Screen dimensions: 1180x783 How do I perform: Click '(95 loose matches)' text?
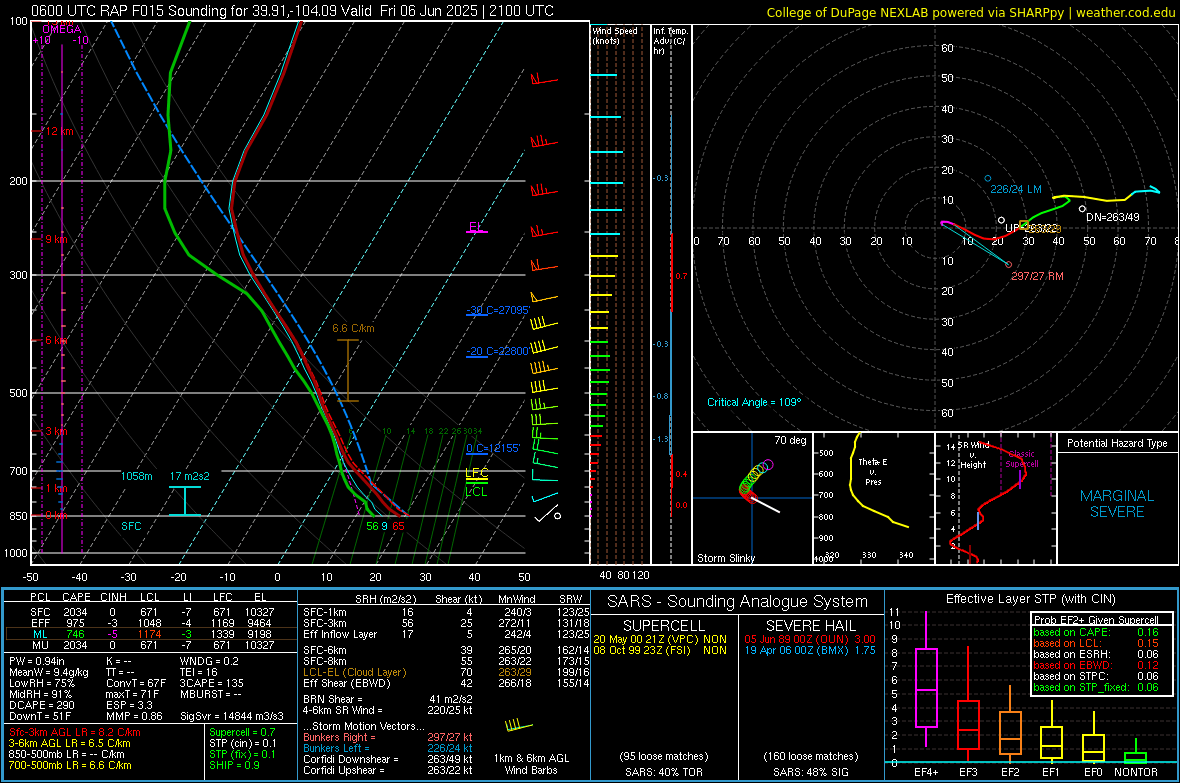664,756
